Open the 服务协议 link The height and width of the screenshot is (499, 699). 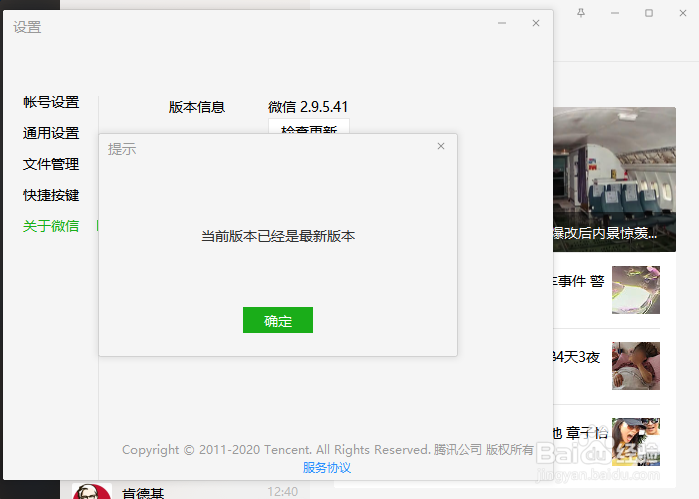(x=327, y=468)
